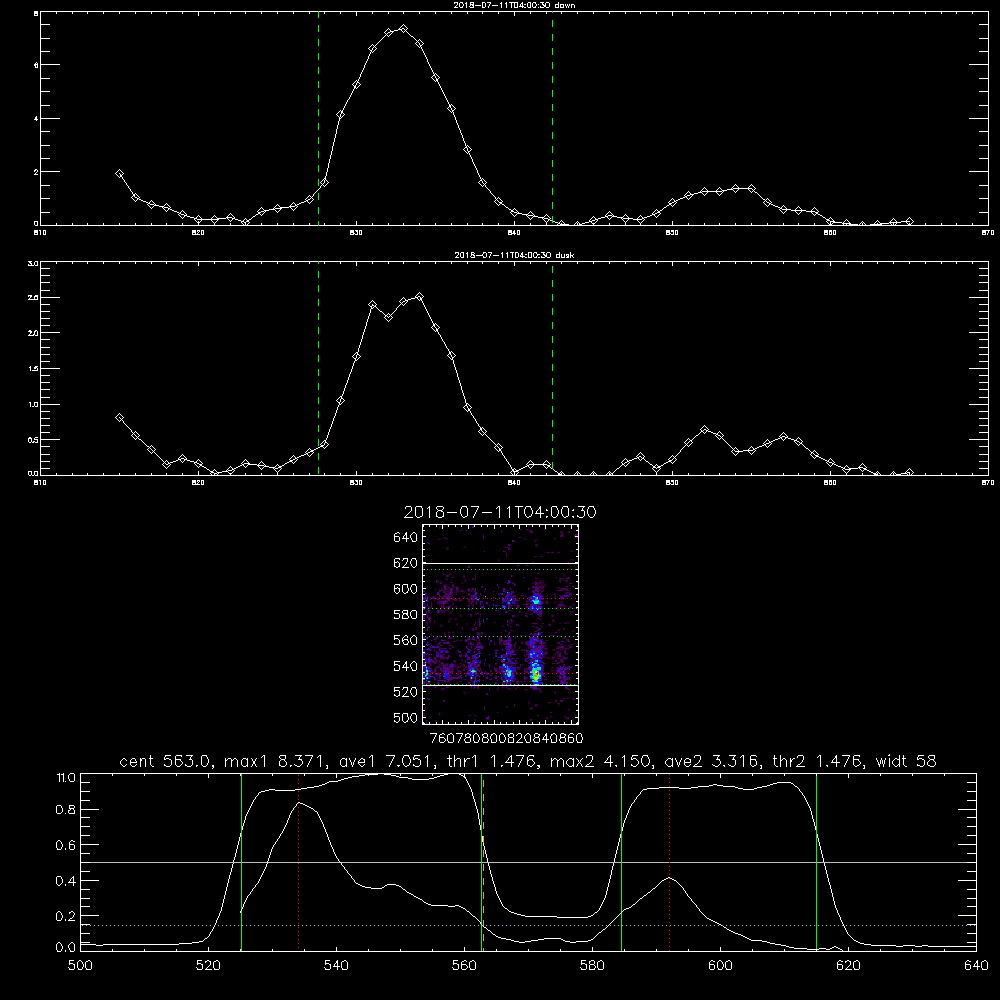Click the green solid line near 585 in the bottom plot
The height and width of the screenshot is (1000, 1000).
(x=621, y=862)
